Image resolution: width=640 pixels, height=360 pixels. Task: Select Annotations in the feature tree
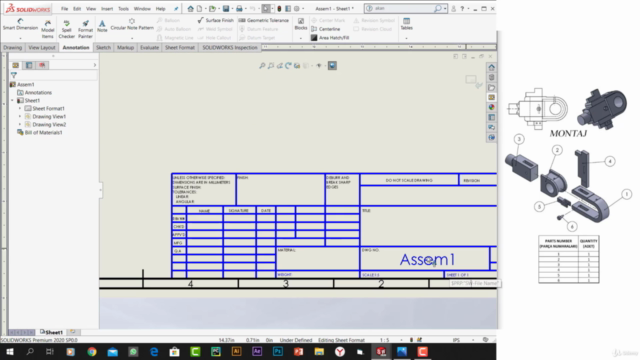(35, 93)
